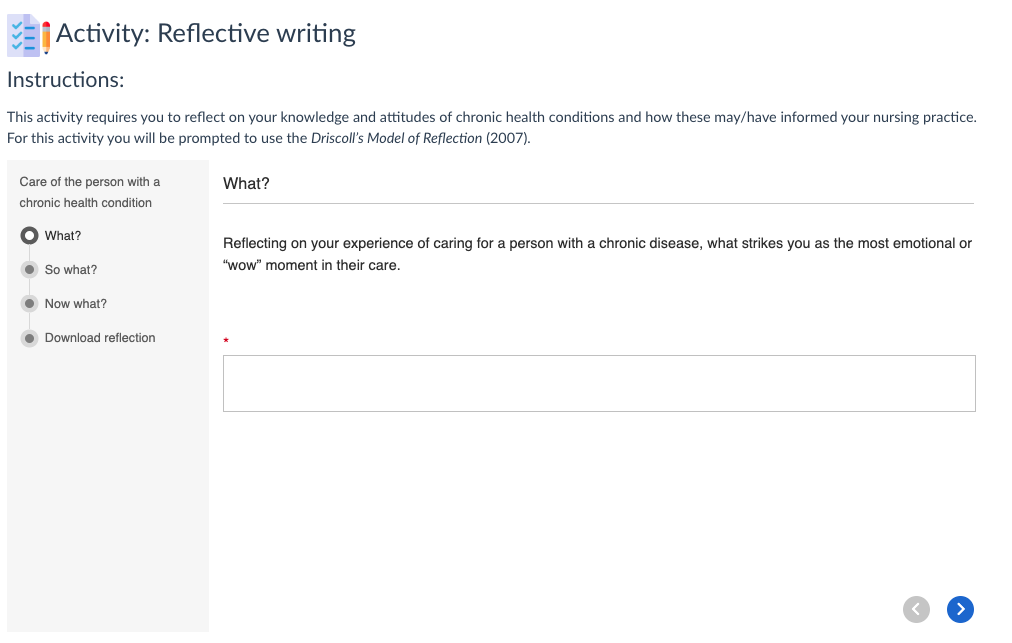Select the 'So what?' step circle
The height and width of the screenshot is (643, 1012).
29,269
